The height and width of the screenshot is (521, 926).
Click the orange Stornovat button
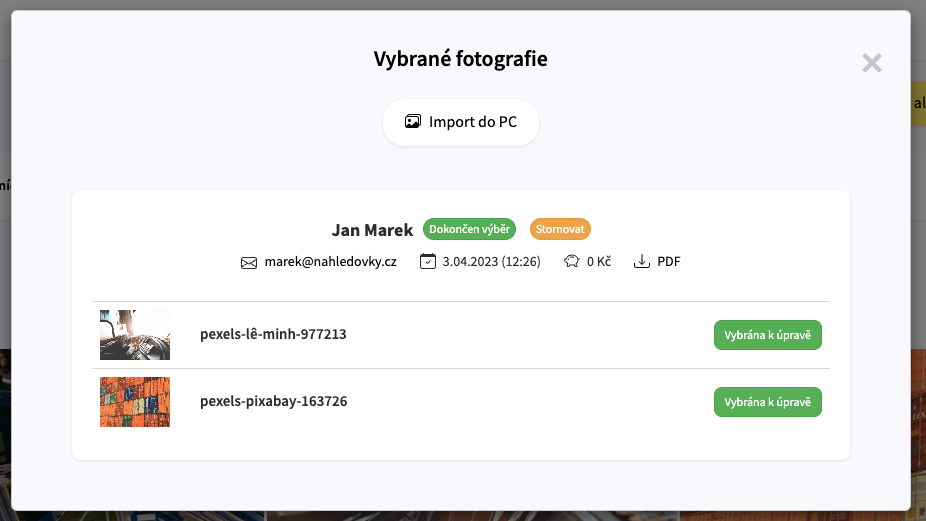560,229
